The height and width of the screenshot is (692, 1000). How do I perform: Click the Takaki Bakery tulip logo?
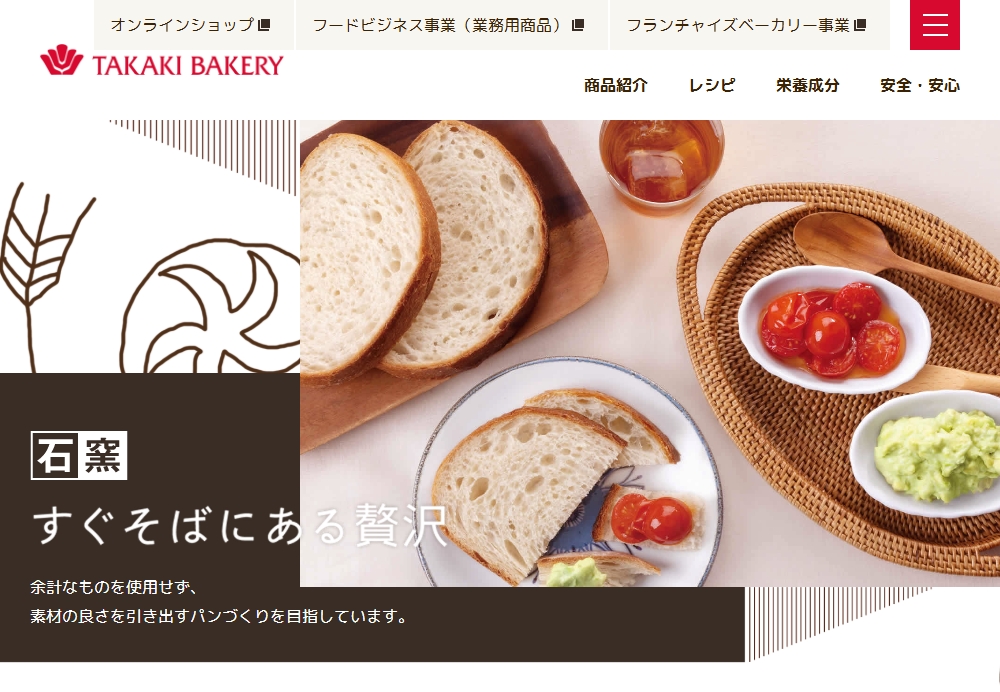[x=61, y=61]
